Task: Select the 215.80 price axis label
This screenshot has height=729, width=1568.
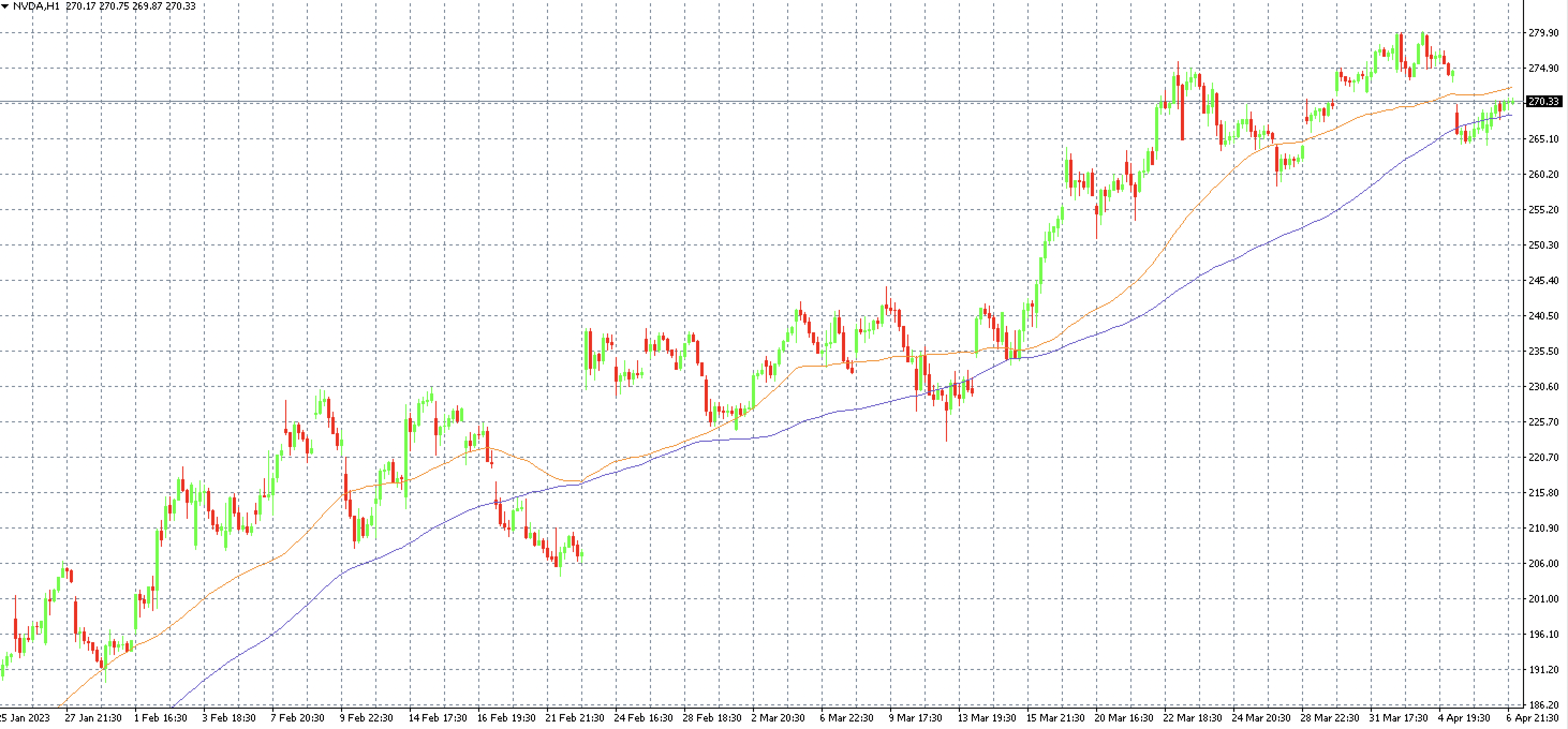Action: tap(1544, 493)
